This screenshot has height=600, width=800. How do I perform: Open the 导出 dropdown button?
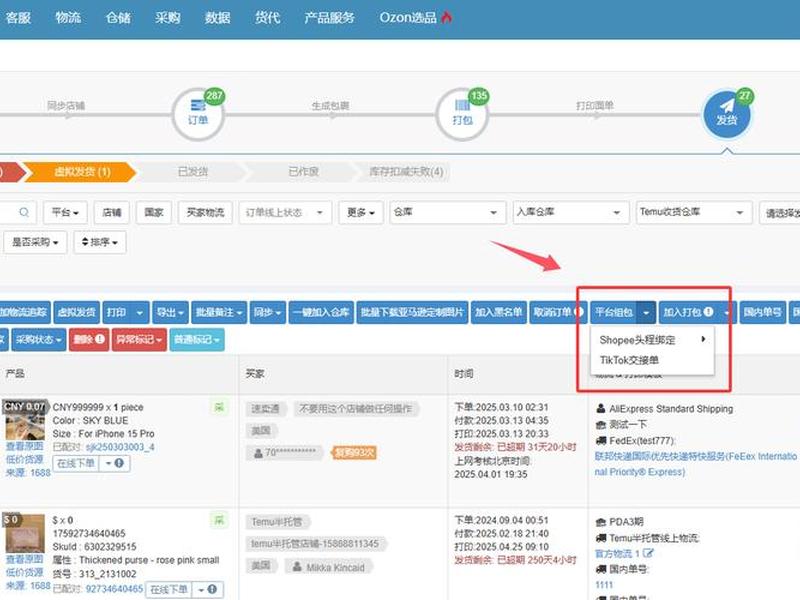[x=170, y=312]
